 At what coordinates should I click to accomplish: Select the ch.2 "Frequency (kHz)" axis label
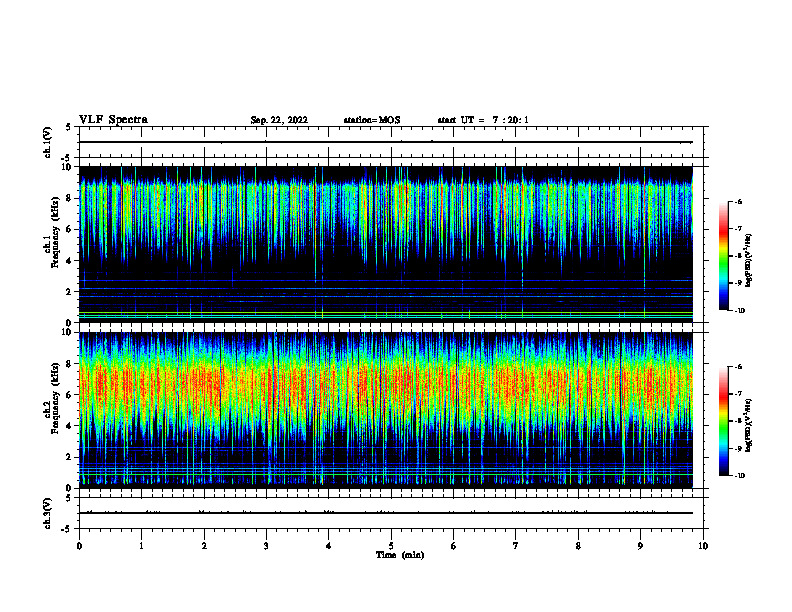pyautogui.click(x=55, y=398)
